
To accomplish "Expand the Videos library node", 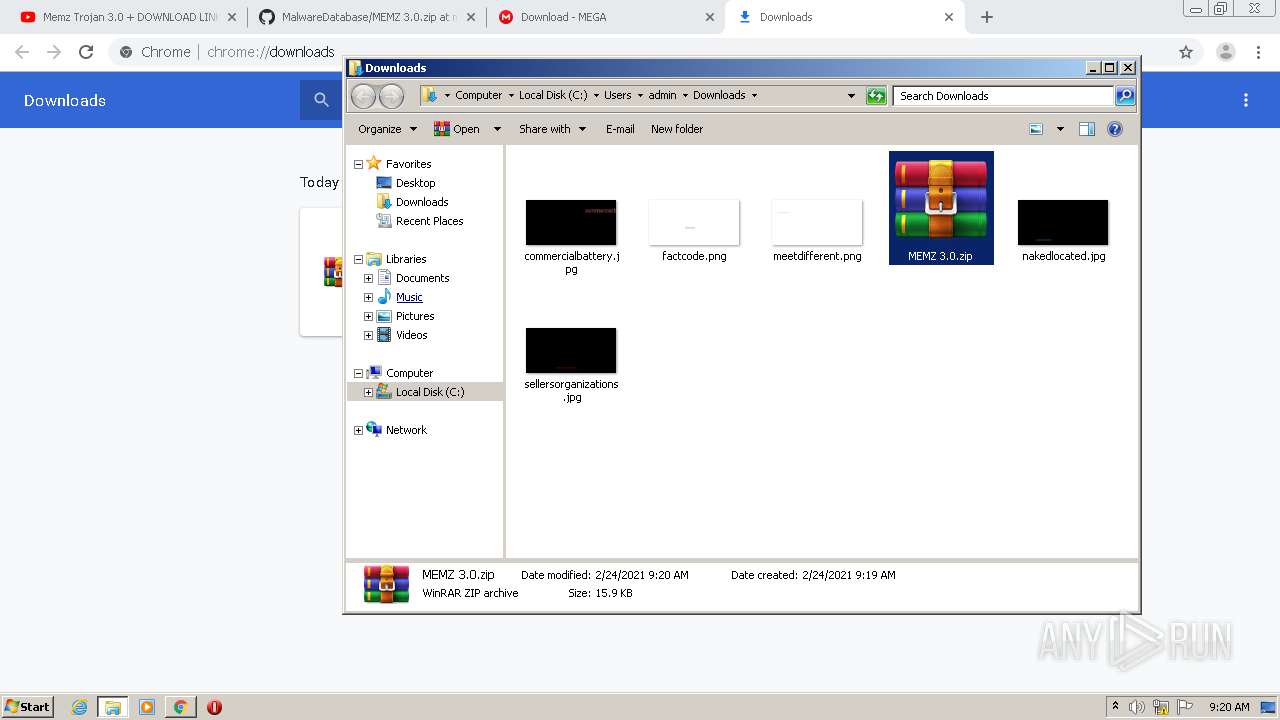I will pos(368,335).
